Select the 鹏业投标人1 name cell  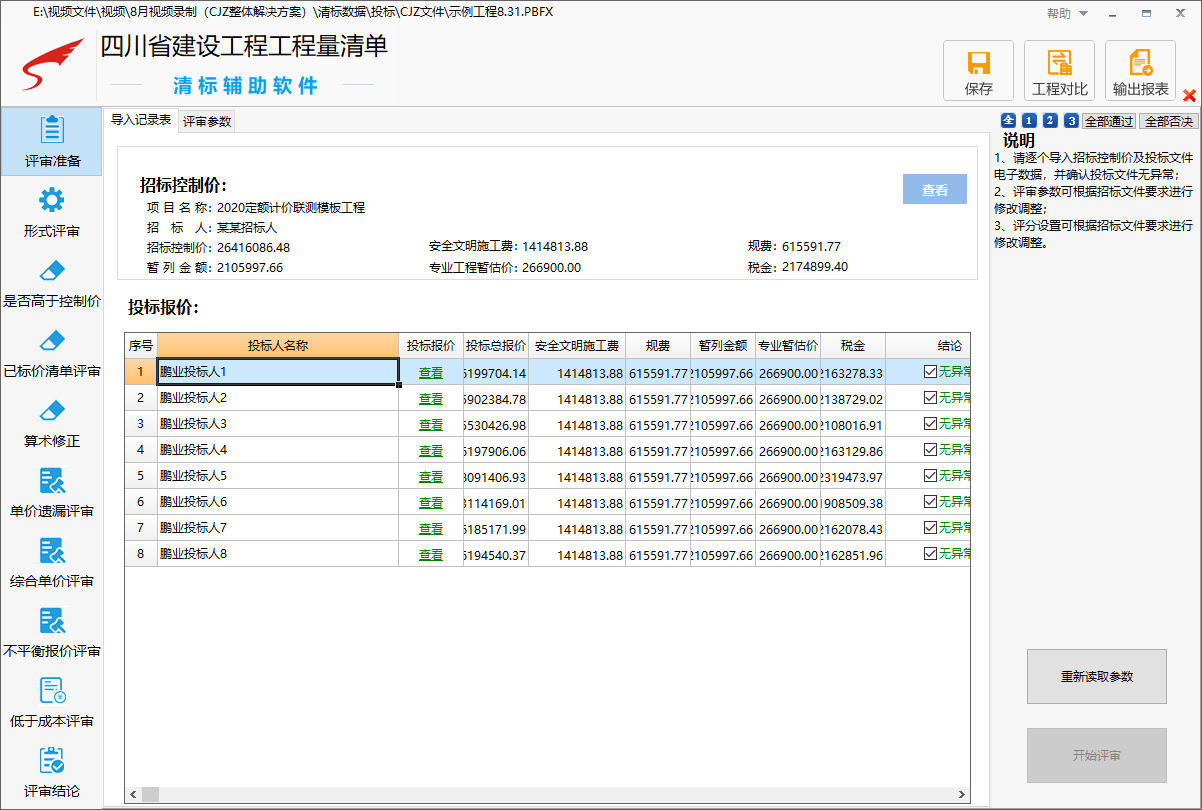[x=278, y=372]
